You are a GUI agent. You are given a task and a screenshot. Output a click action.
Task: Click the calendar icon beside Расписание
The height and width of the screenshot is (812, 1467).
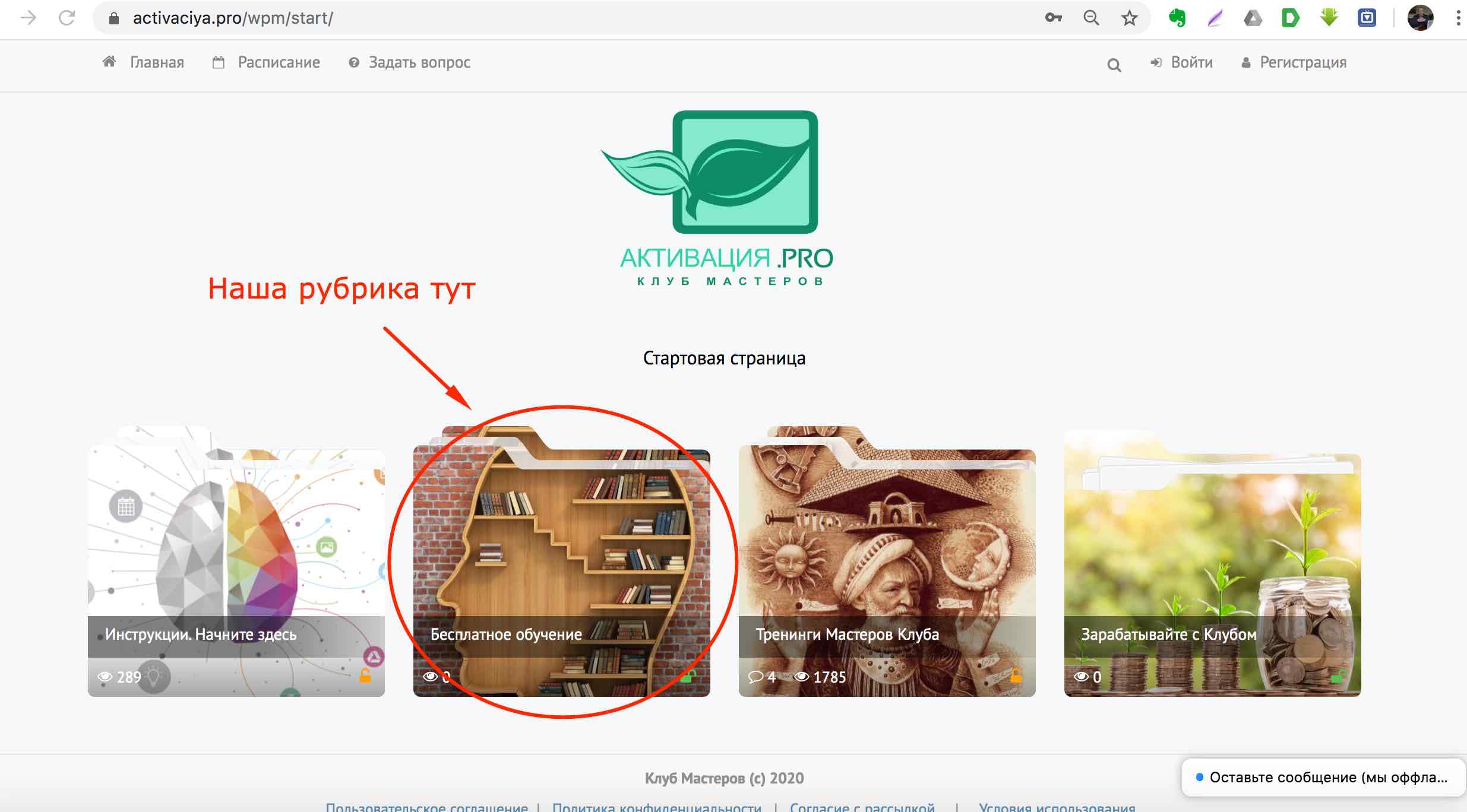pyautogui.click(x=219, y=62)
